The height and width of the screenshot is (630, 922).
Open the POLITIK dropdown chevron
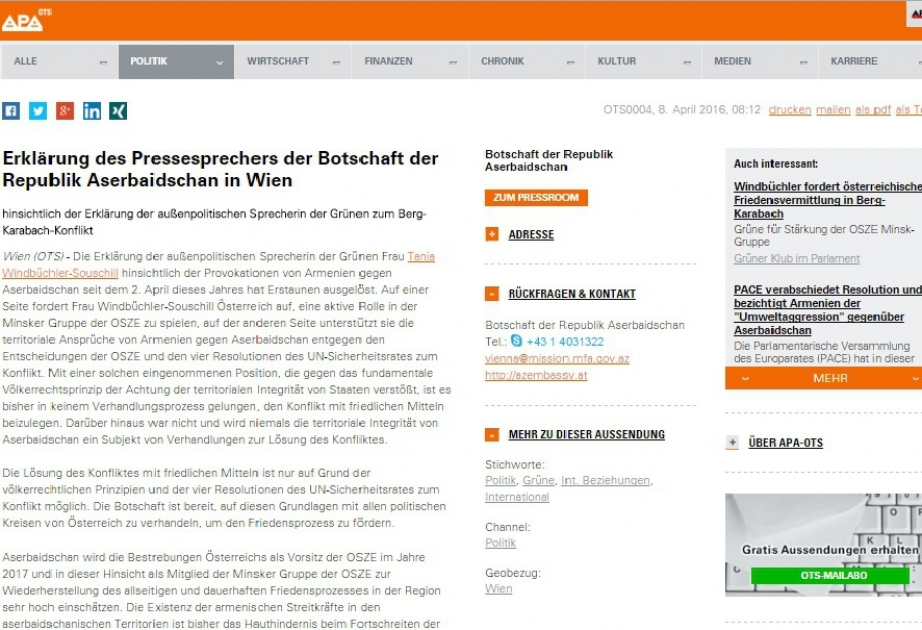point(219,62)
